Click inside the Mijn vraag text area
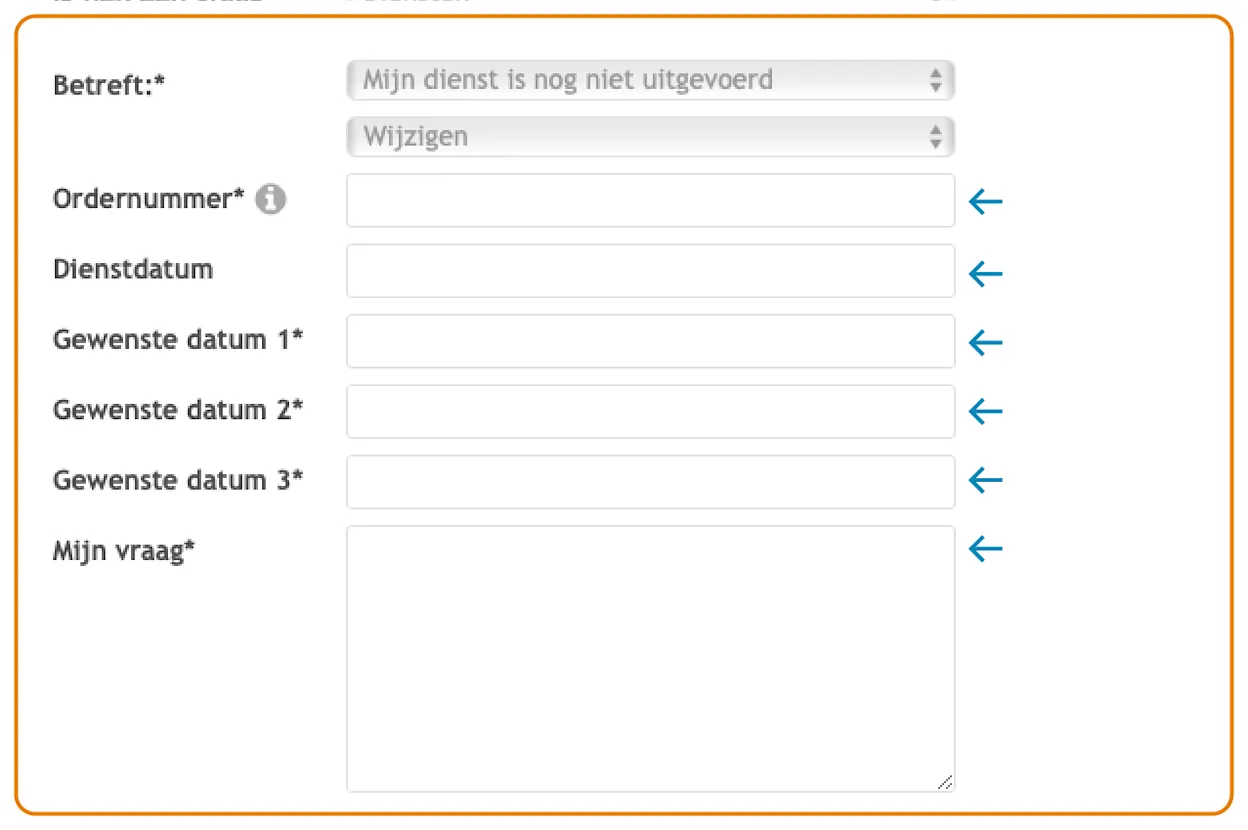Viewport: 1248px width, 830px height. [651, 659]
